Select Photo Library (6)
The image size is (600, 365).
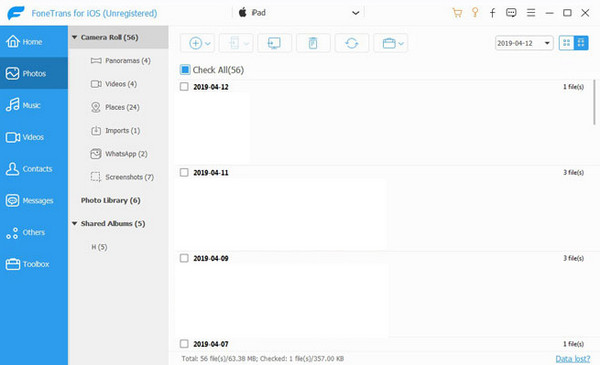point(111,200)
